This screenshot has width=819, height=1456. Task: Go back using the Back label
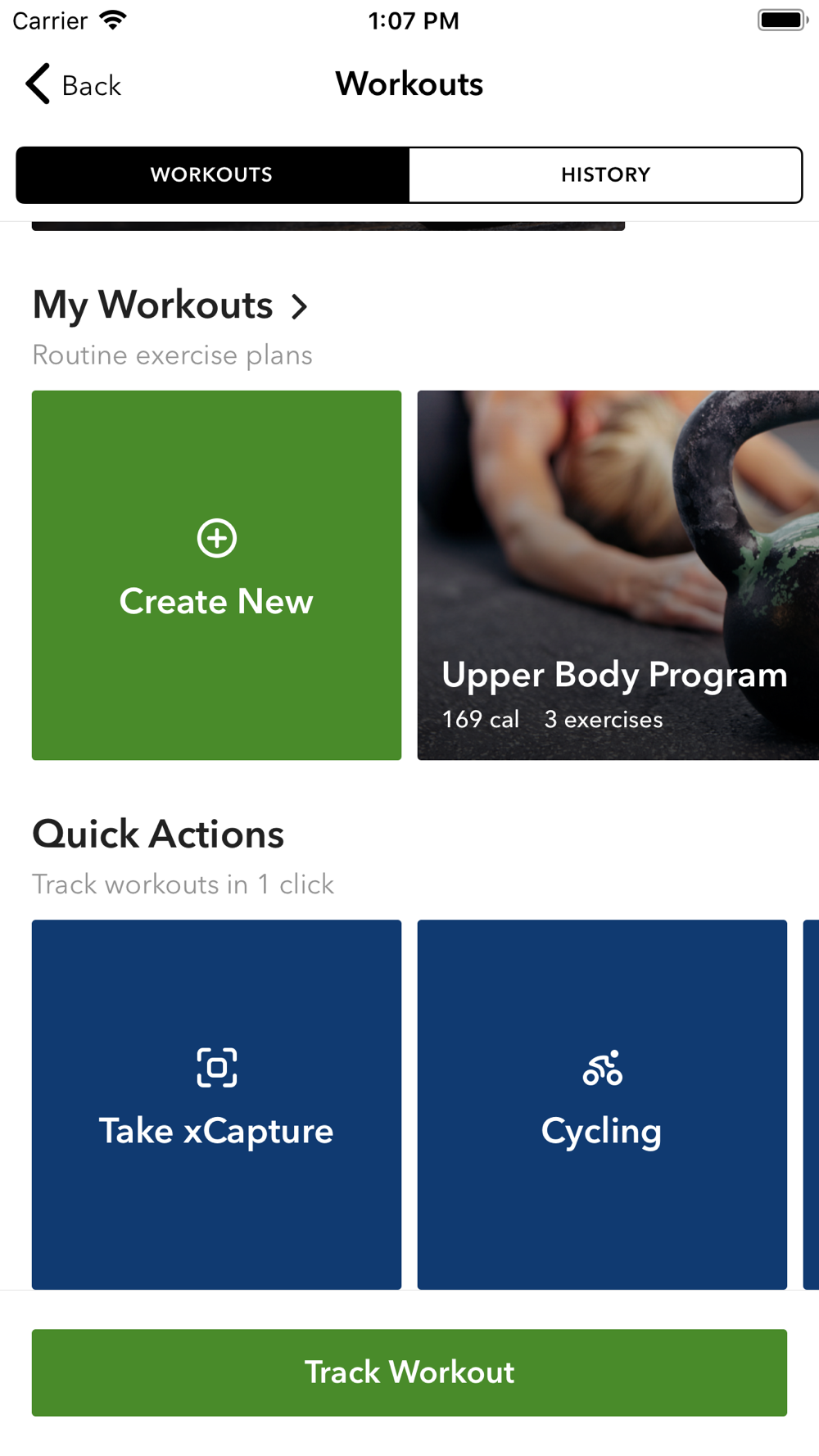click(x=92, y=85)
